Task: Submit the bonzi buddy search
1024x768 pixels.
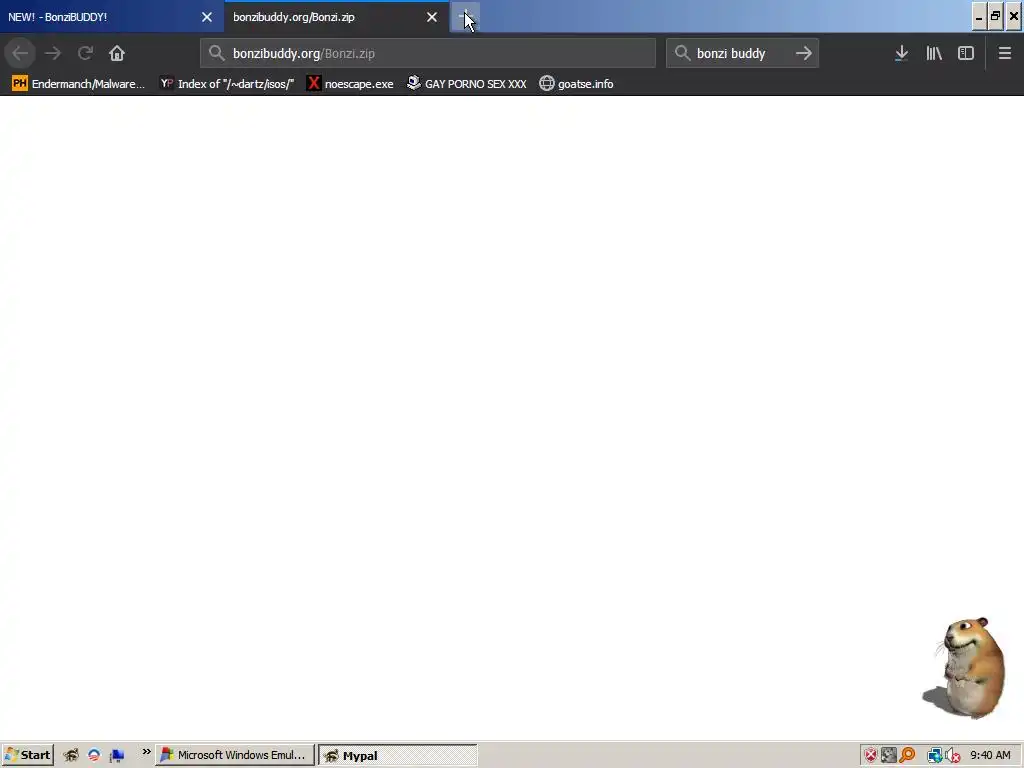Action: click(x=804, y=54)
